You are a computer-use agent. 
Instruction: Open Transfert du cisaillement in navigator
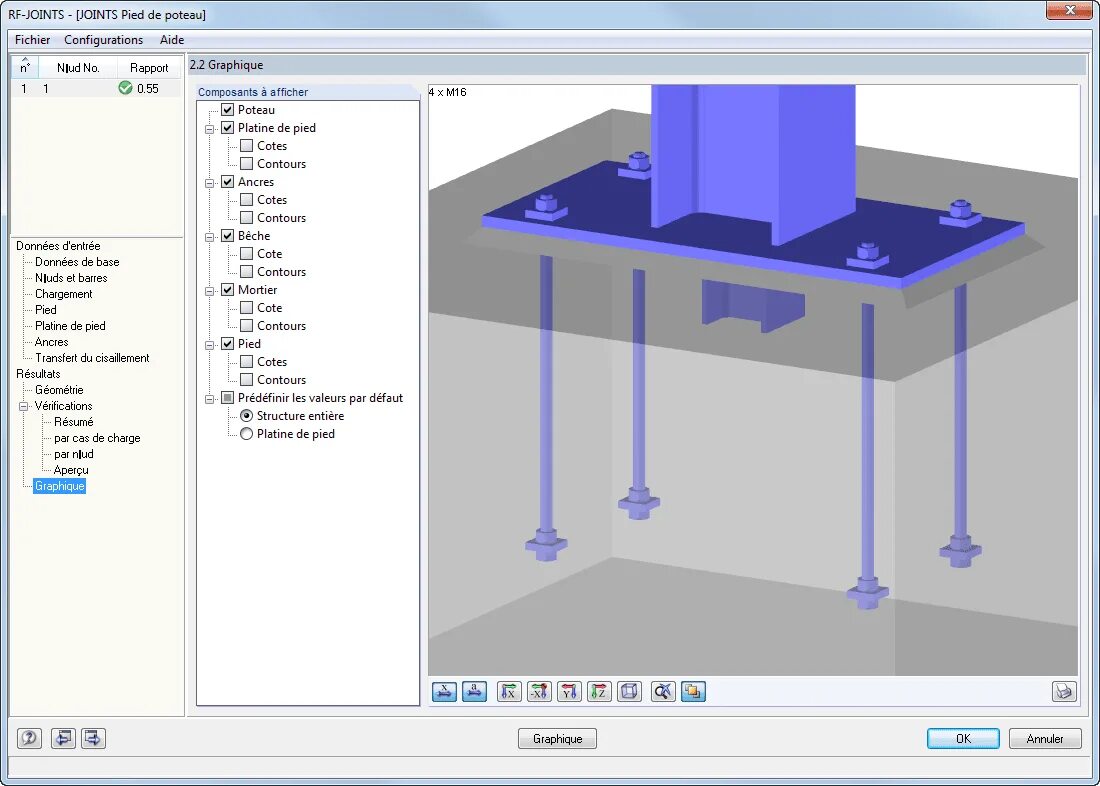click(x=92, y=358)
